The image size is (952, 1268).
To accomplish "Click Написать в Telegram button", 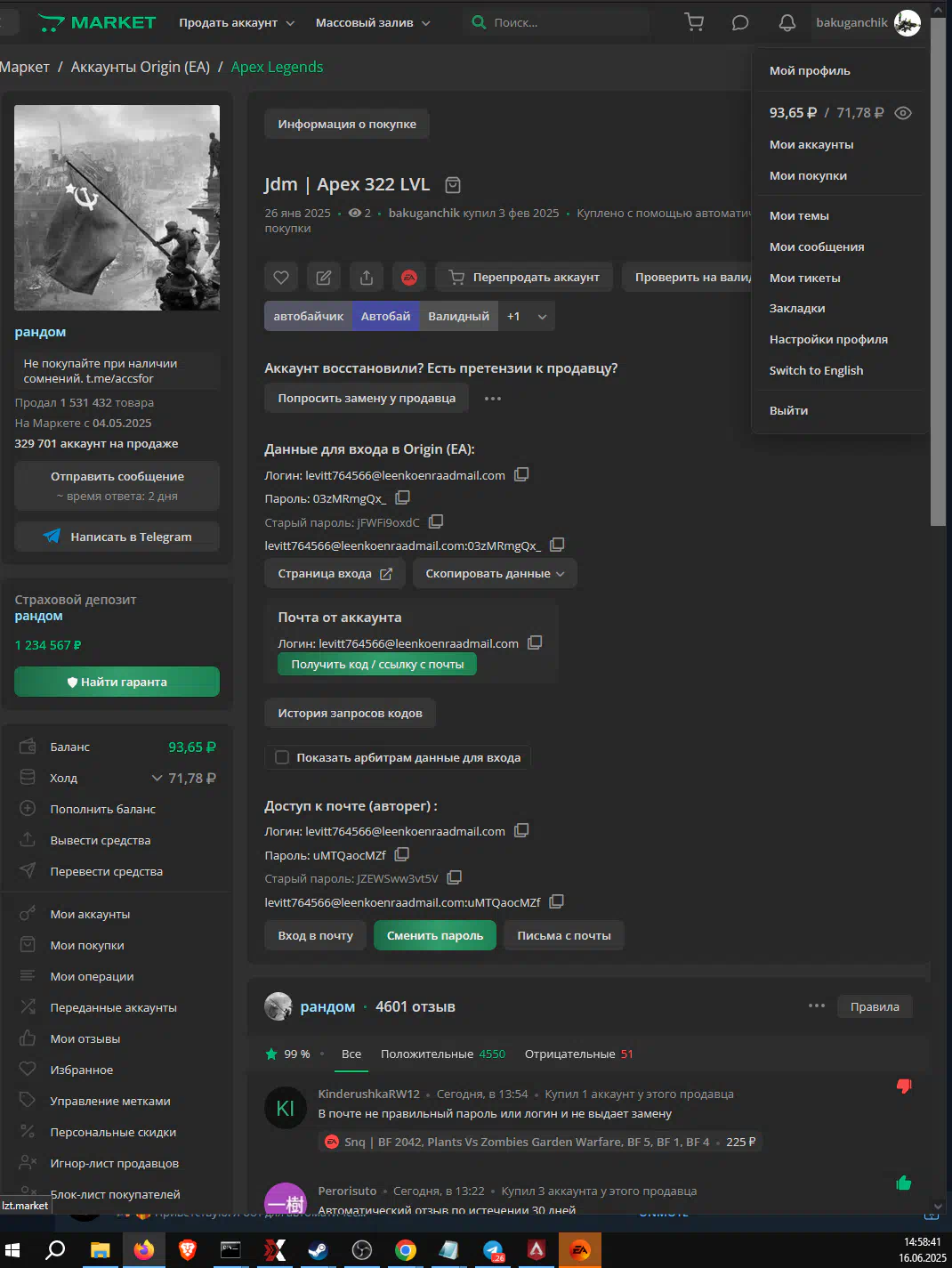I will (x=117, y=537).
